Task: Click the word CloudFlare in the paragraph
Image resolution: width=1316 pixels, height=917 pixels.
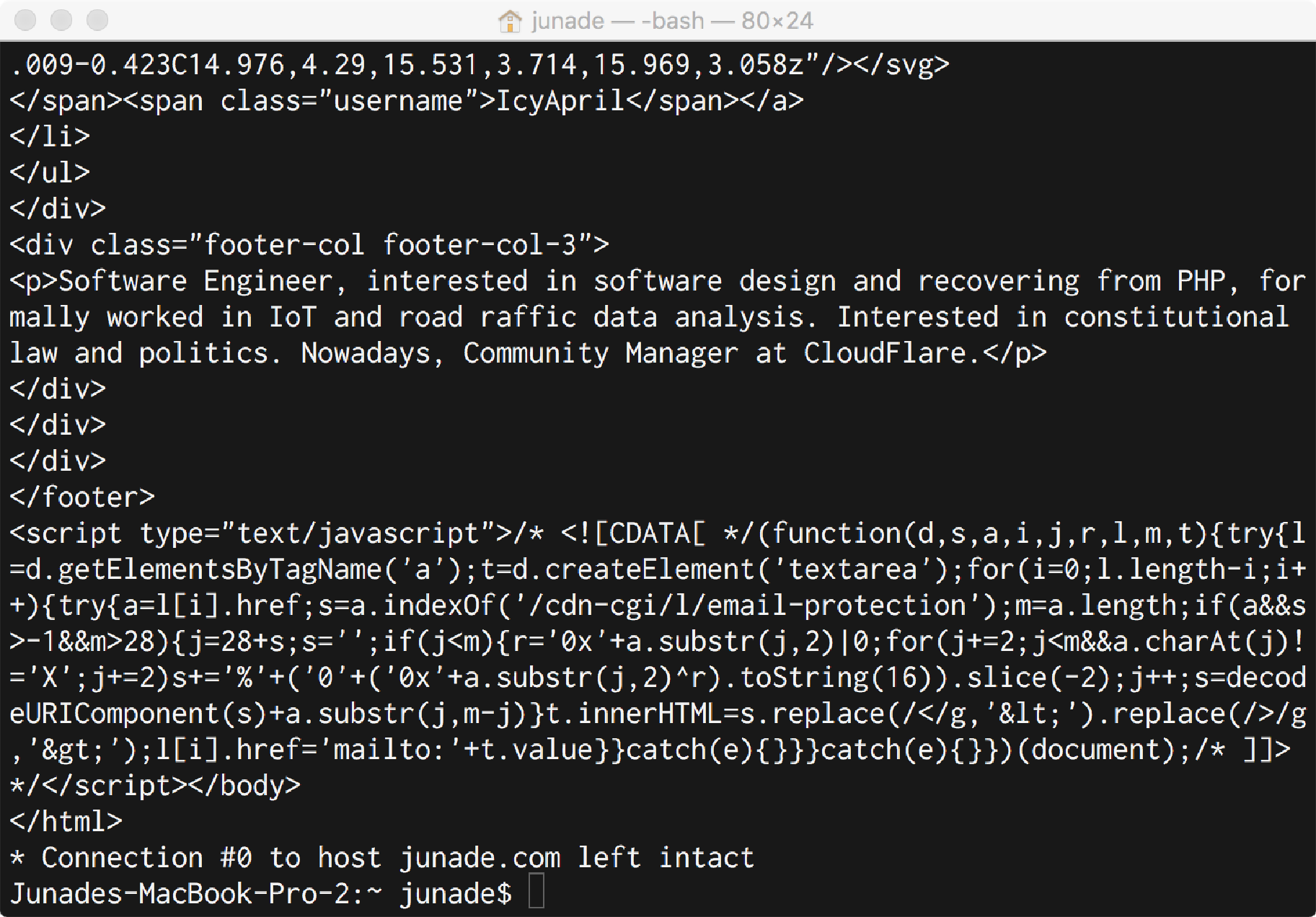Action: tap(884, 353)
